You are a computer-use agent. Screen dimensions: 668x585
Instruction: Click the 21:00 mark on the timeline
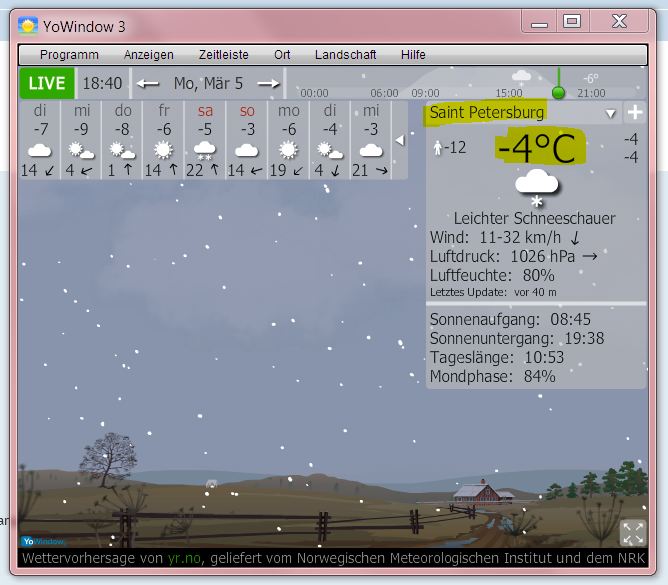click(x=591, y=93)
